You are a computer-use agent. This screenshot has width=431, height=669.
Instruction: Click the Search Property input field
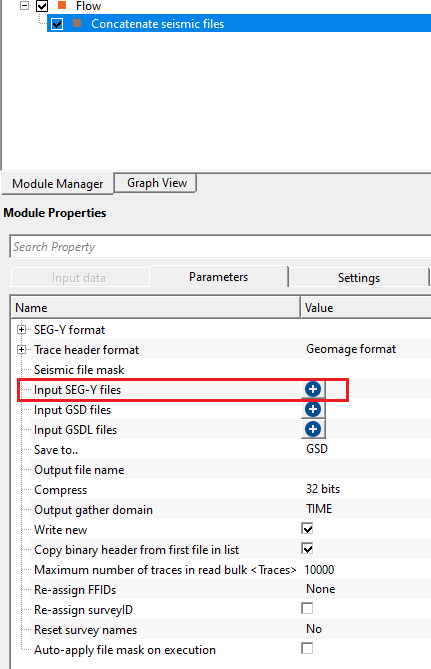(x=220, y=247)
